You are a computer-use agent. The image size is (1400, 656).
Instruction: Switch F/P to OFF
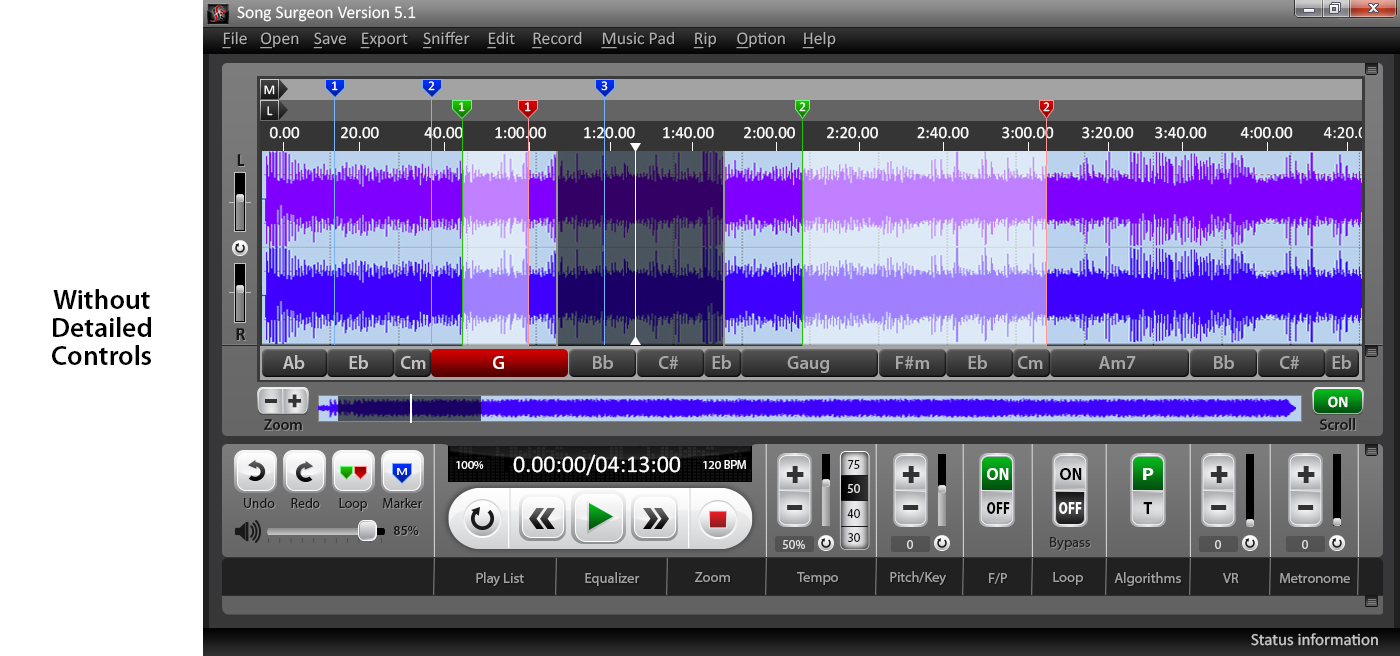[x=997, y=508]
